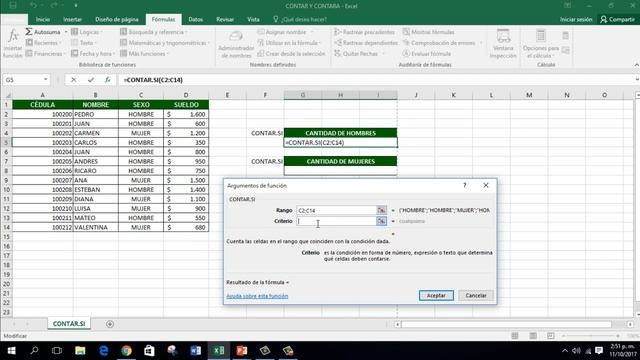Open the Revisar tab
The image size is (640, 360).
pyautogui.click(x=225, y=19)
